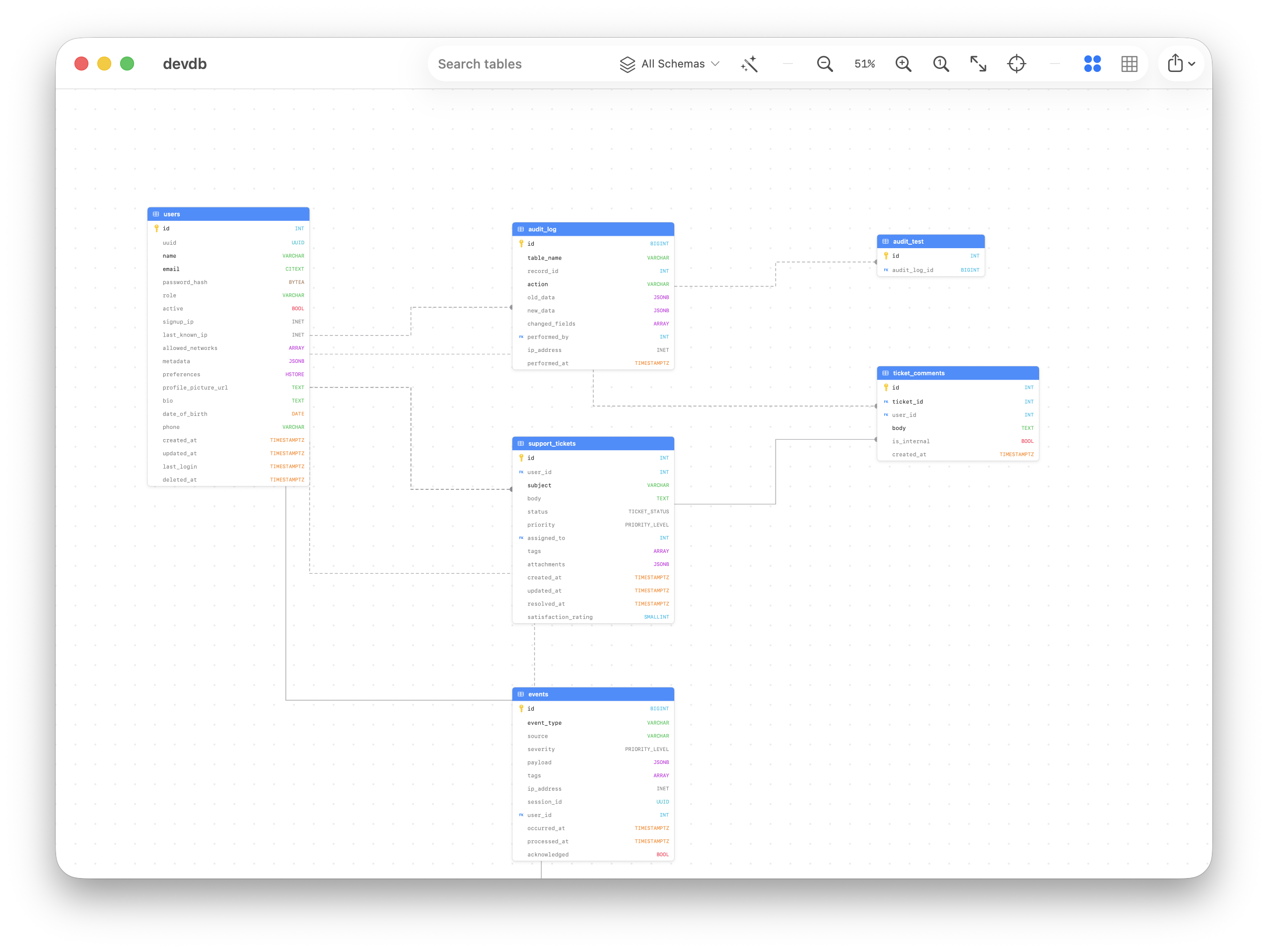Click the events table title
Viewport: 1268px width, 952px height.
click(x=538, y=694)
